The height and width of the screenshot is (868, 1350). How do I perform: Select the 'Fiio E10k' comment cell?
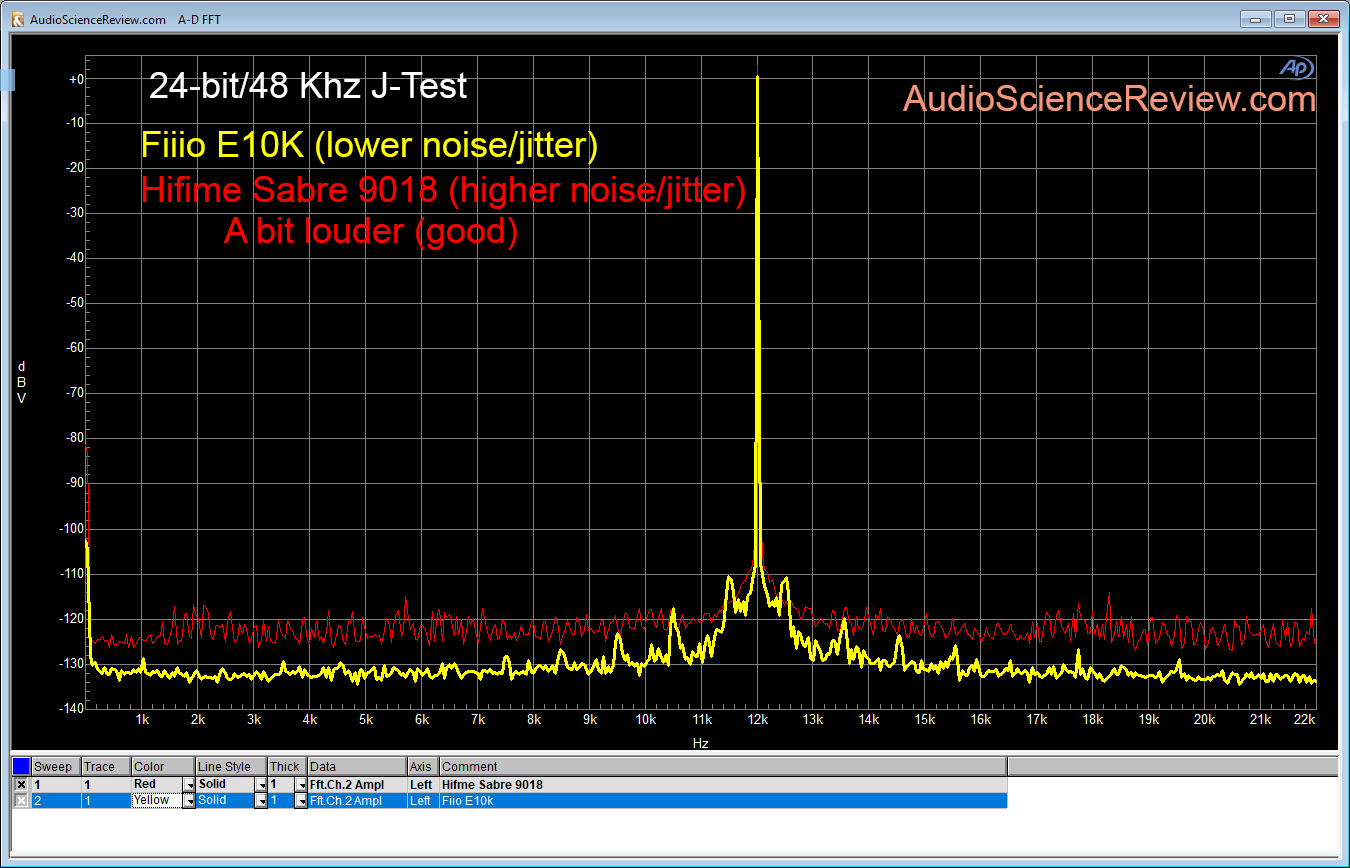(x=723, y=801)
